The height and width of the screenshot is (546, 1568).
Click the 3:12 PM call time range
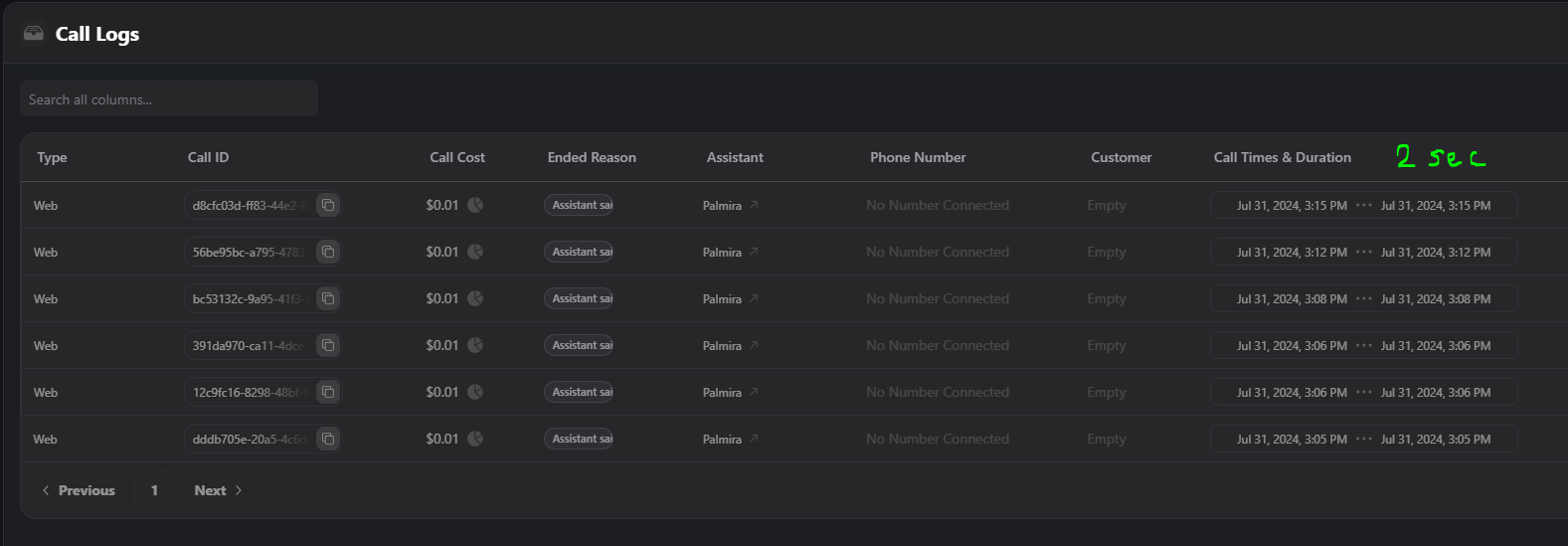tap(1363, 252)
